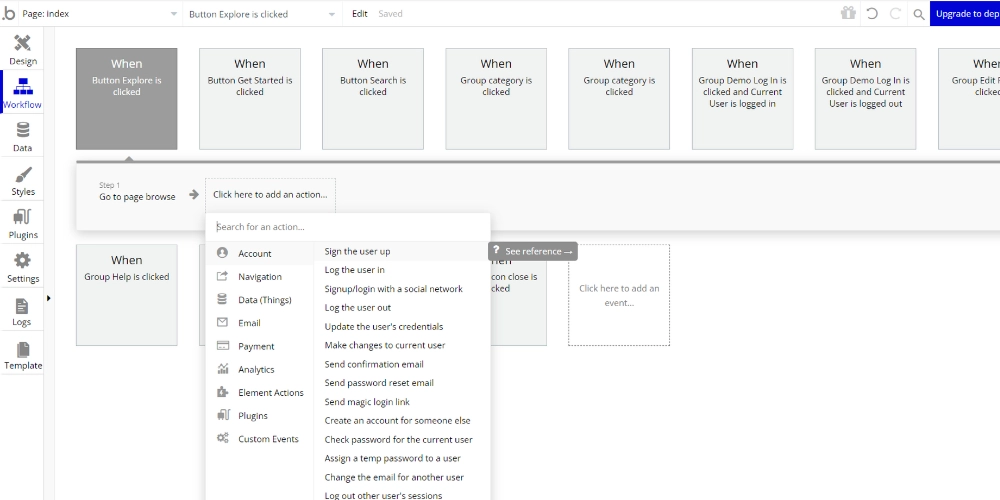Expand the sidebar collapse triangle

click(48, 298)
